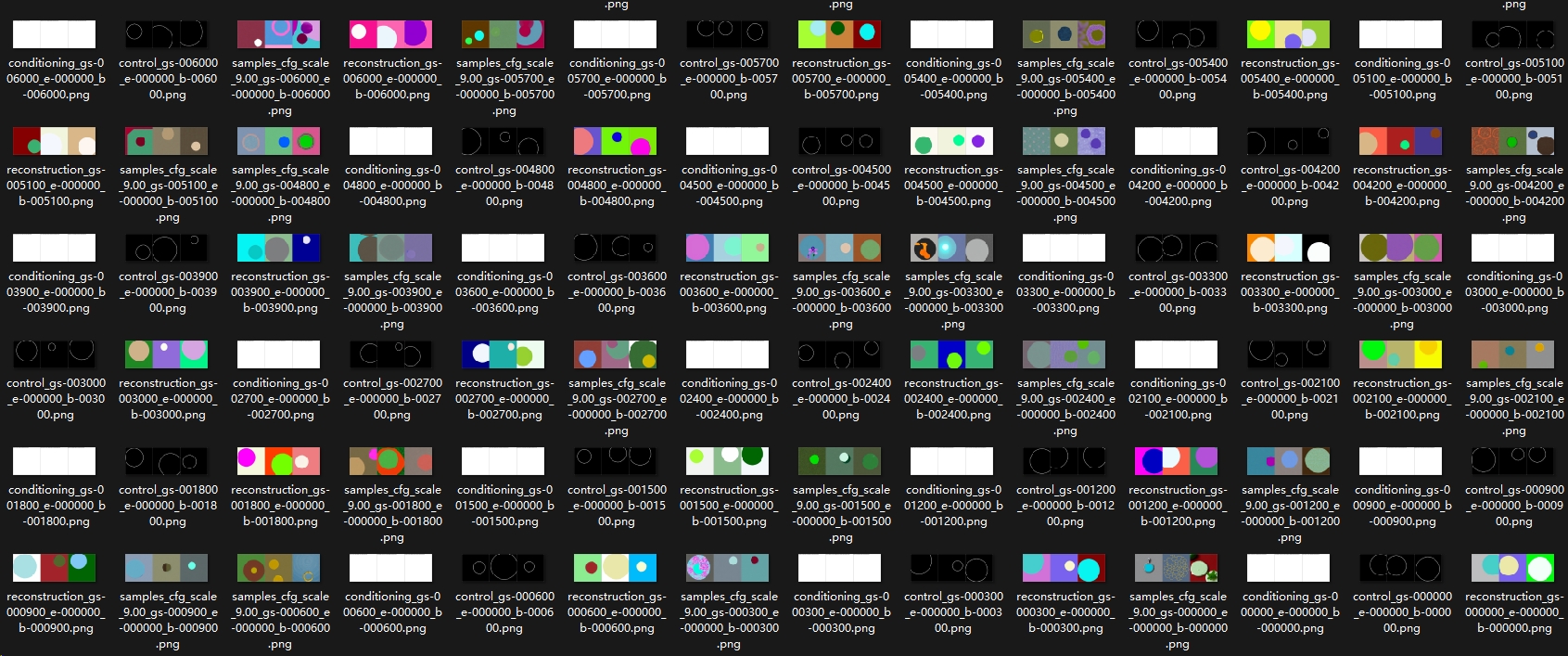Pick the reconstruction_gs-003900_e-000000_b-003900.png thumbnail
The image size is (1568, 656).
(x=279, y=248)
